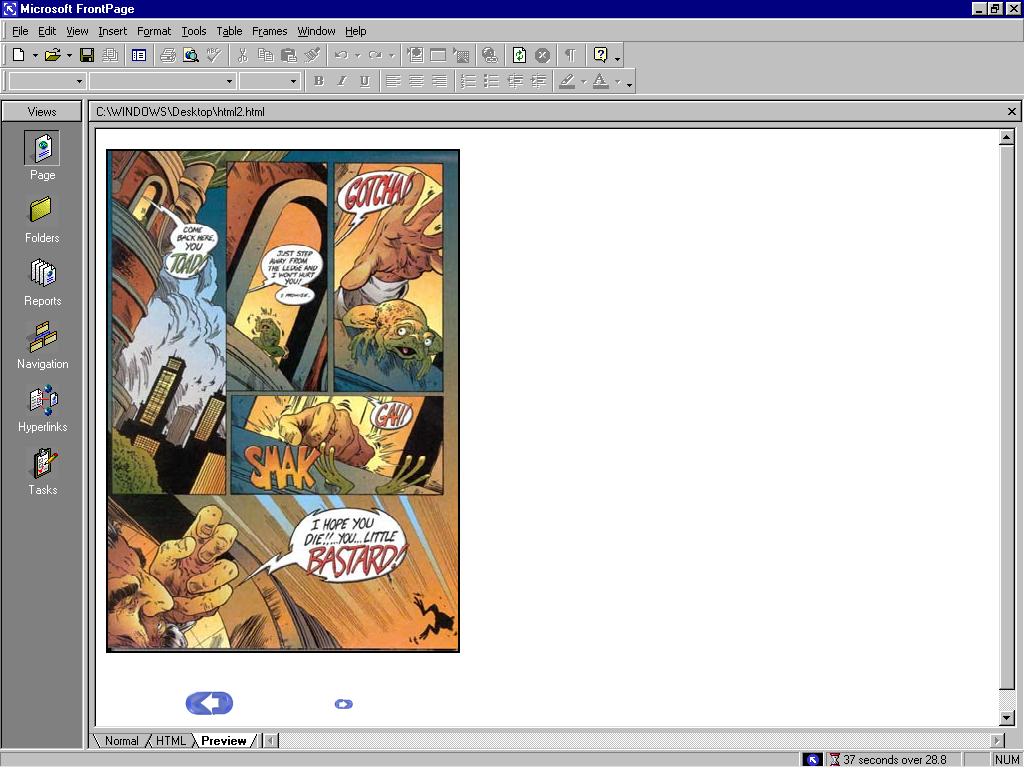This screenshot has width=1024, height=768.
Task: Click the Numbering list icon
Action: pos(468,81)
